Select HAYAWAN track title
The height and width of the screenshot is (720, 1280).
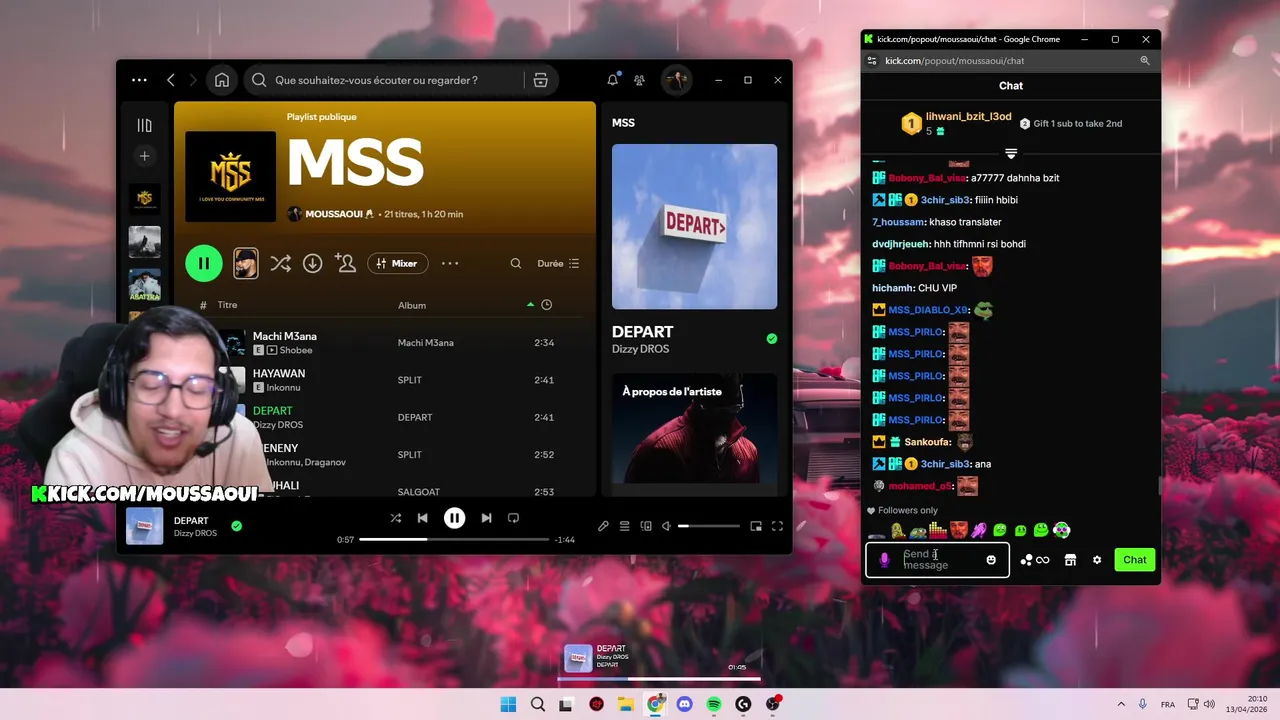[x=279, y=373]
